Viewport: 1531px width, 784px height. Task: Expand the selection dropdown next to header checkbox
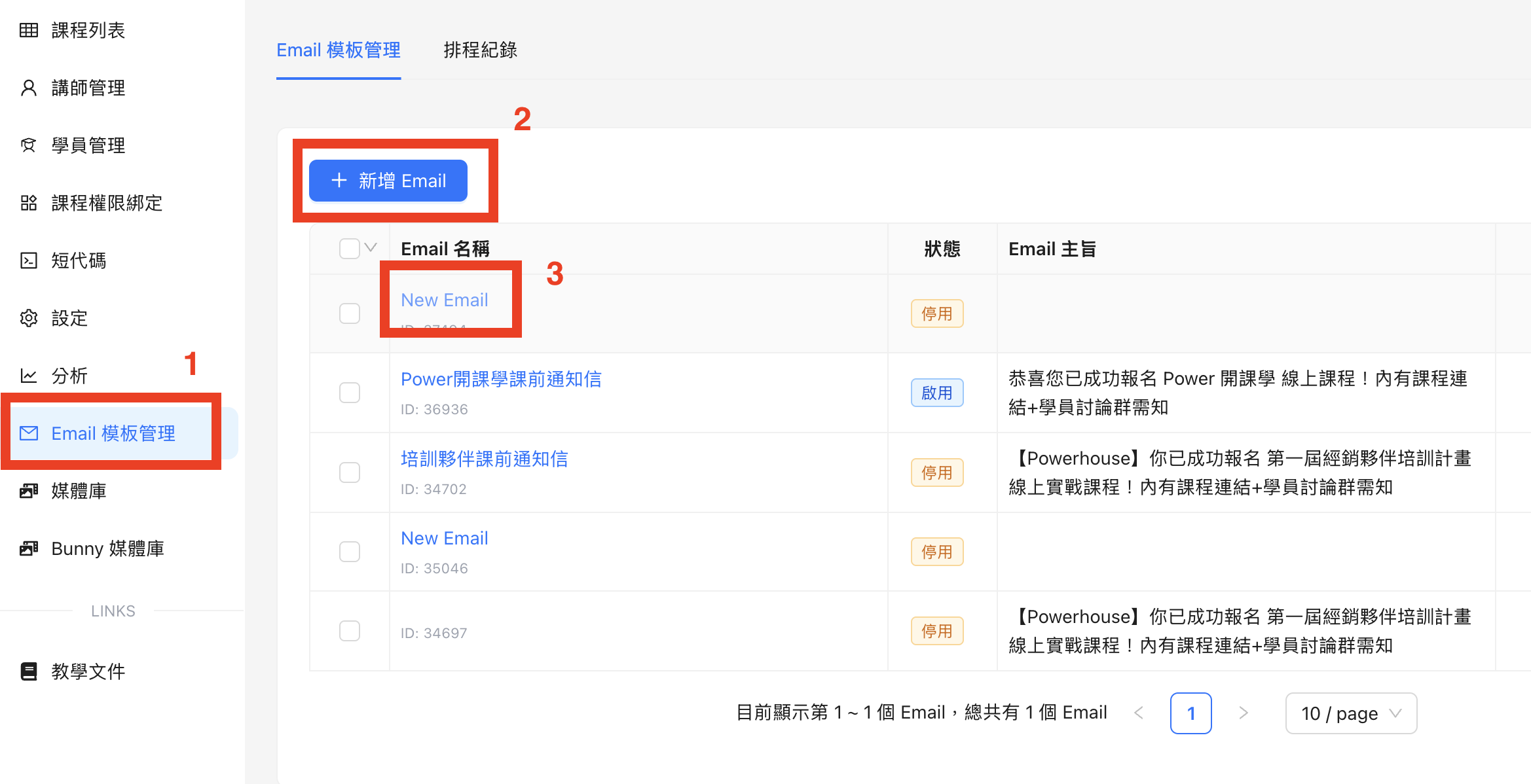371,248
